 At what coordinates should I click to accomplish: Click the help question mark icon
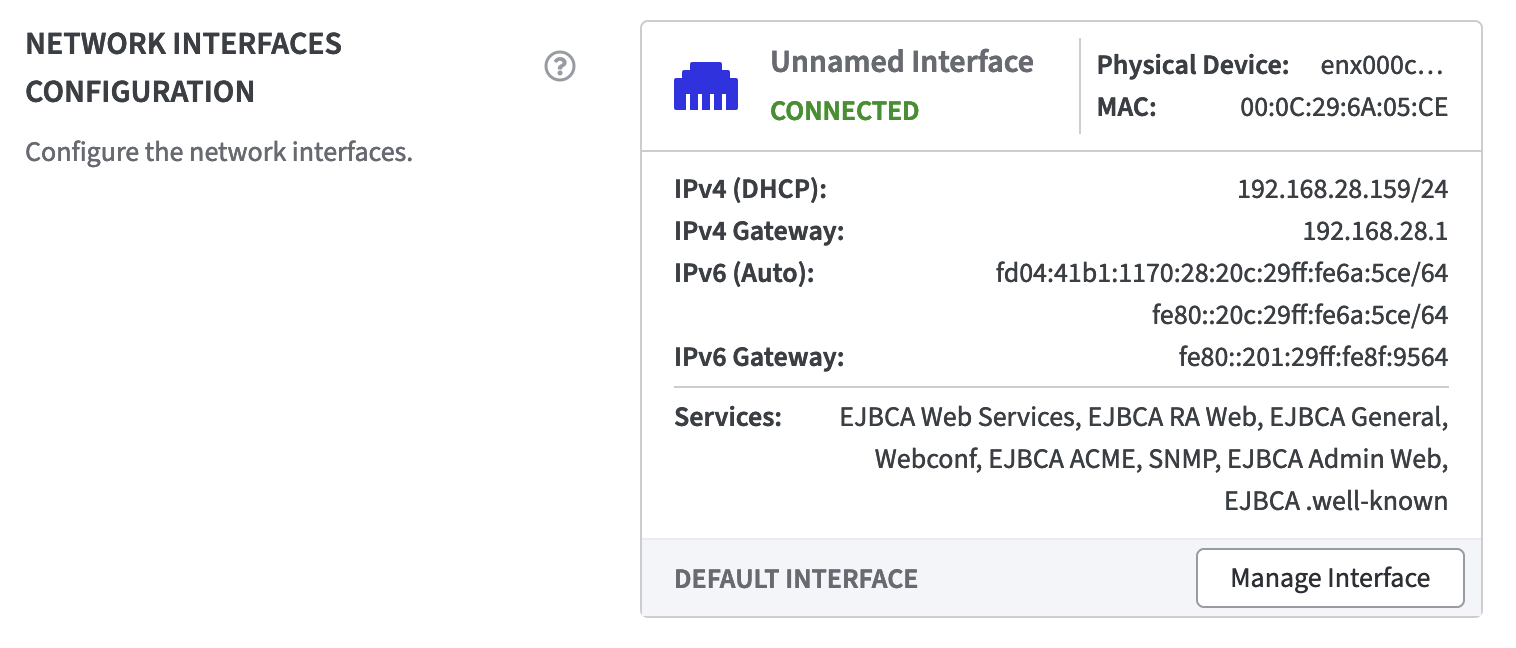tap(560, 68)
